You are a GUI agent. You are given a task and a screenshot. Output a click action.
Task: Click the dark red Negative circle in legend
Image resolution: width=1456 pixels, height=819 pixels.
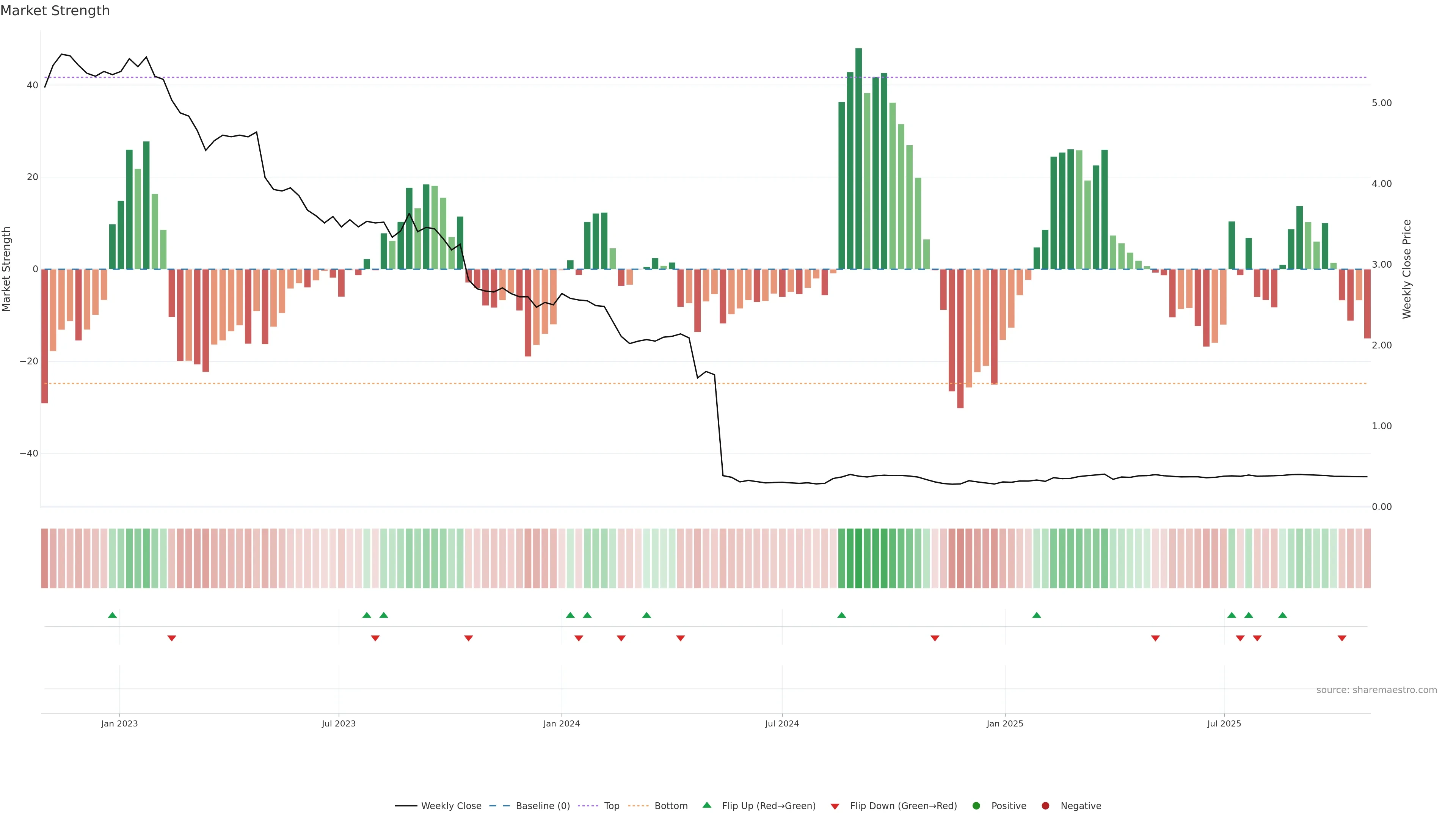[1045, 806]
